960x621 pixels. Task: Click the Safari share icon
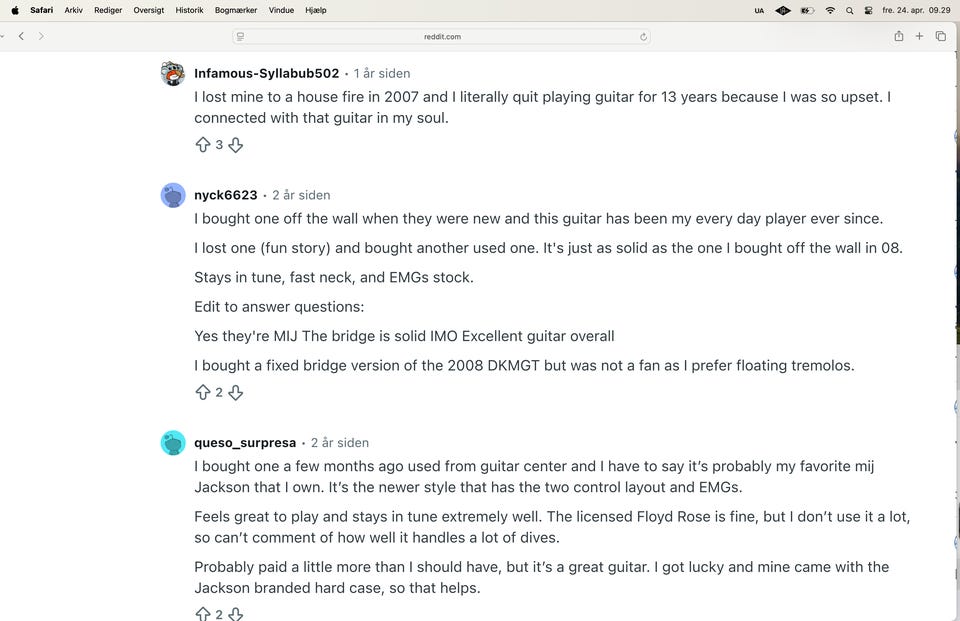click(899, 36)
